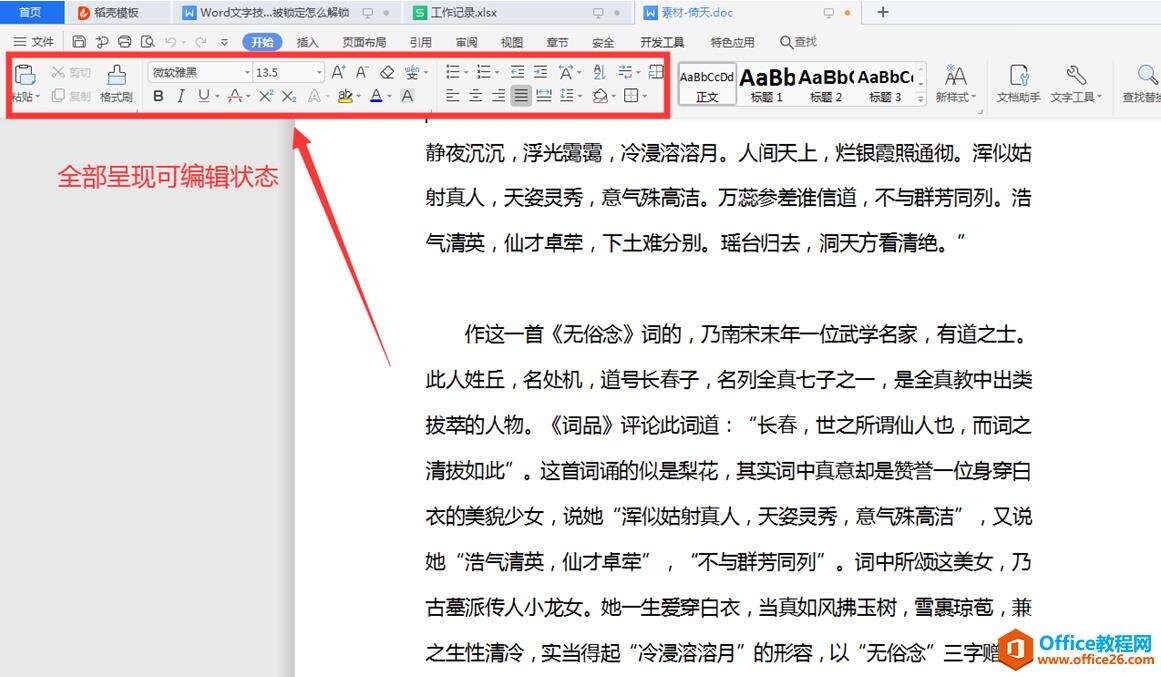Expand the 新样式 dropdown
This screenshot has width=1161, height=677.
click(955, 97)
